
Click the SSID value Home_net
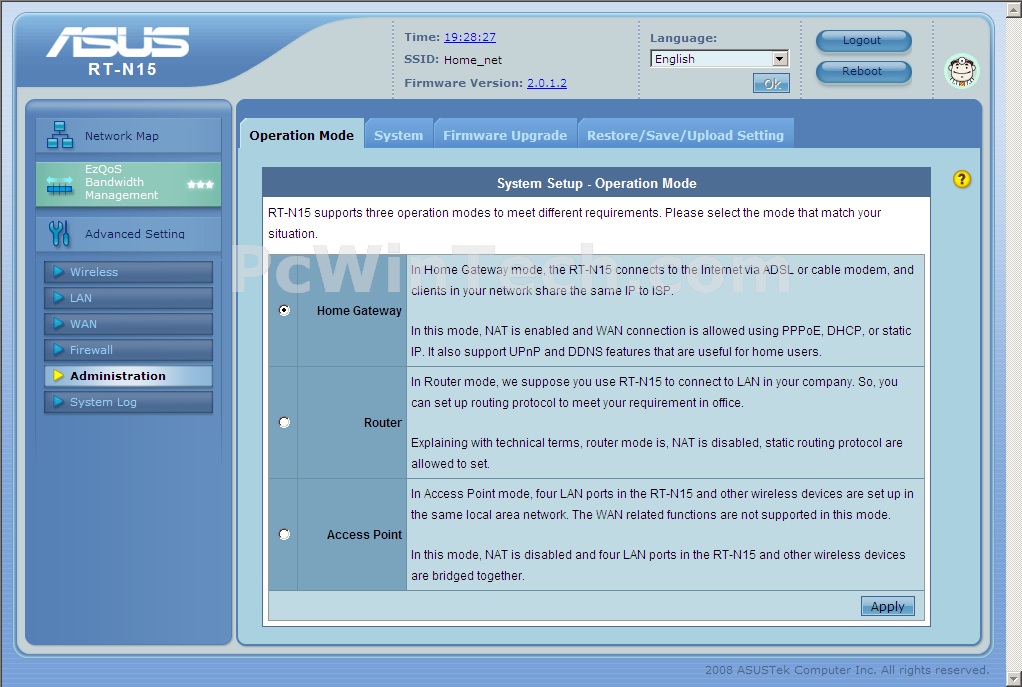coord(473,60)
